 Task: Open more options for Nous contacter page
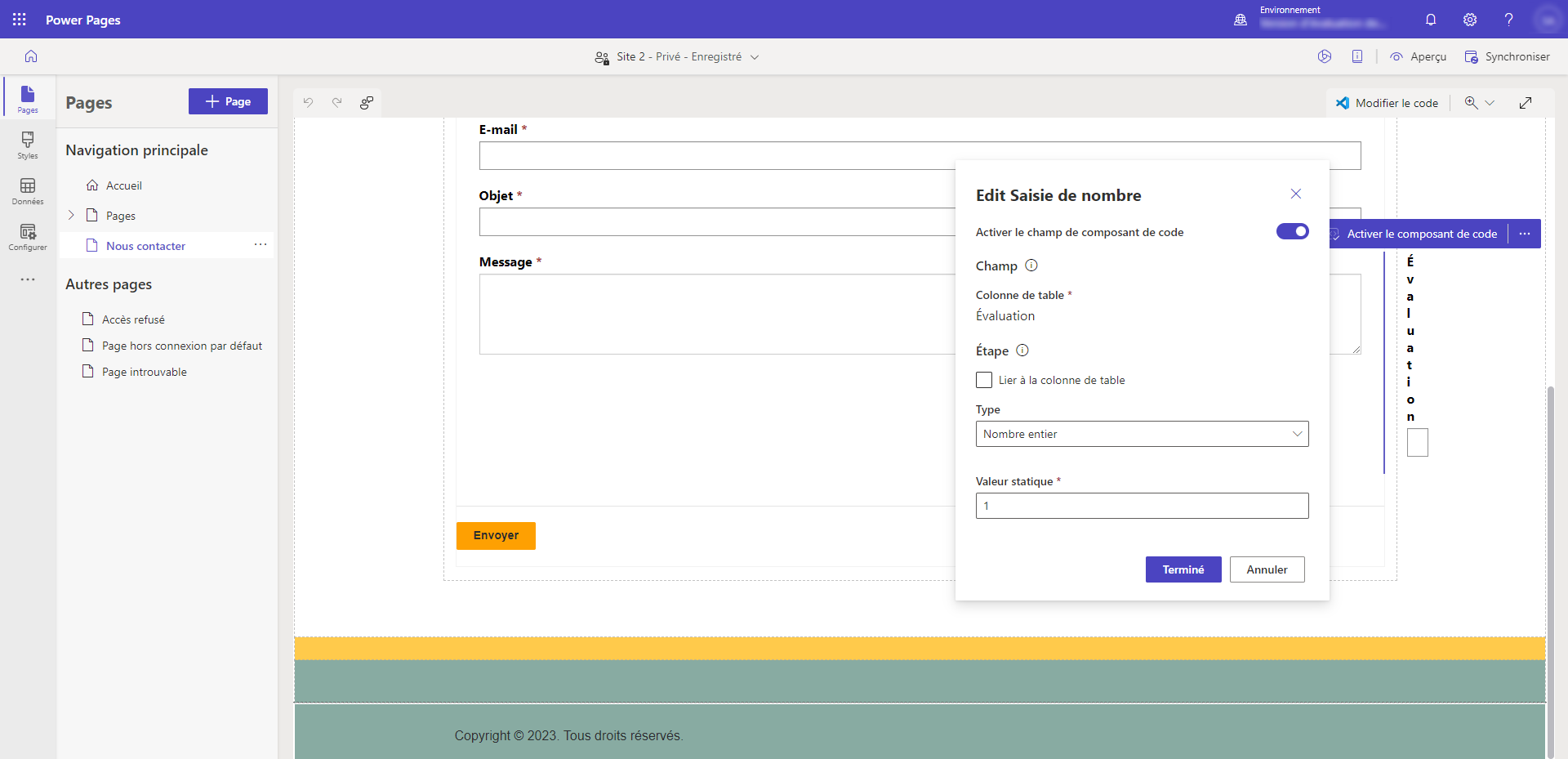tap(261, 244)
